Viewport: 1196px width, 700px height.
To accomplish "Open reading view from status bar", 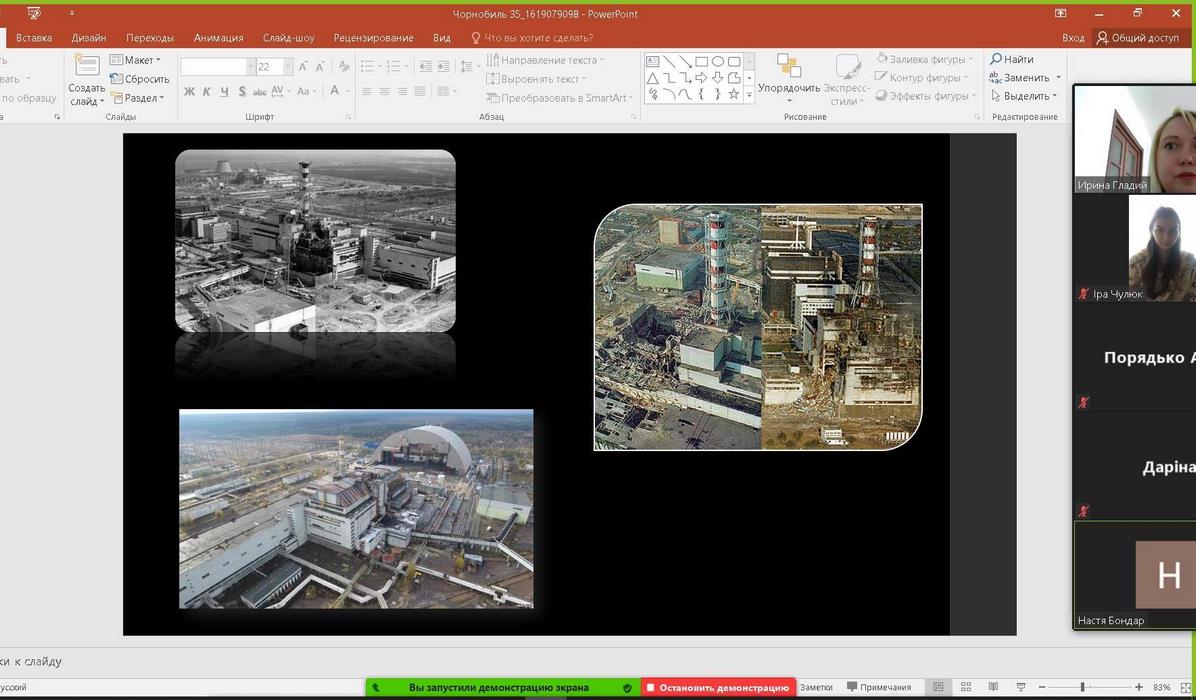I will point(993,688).
